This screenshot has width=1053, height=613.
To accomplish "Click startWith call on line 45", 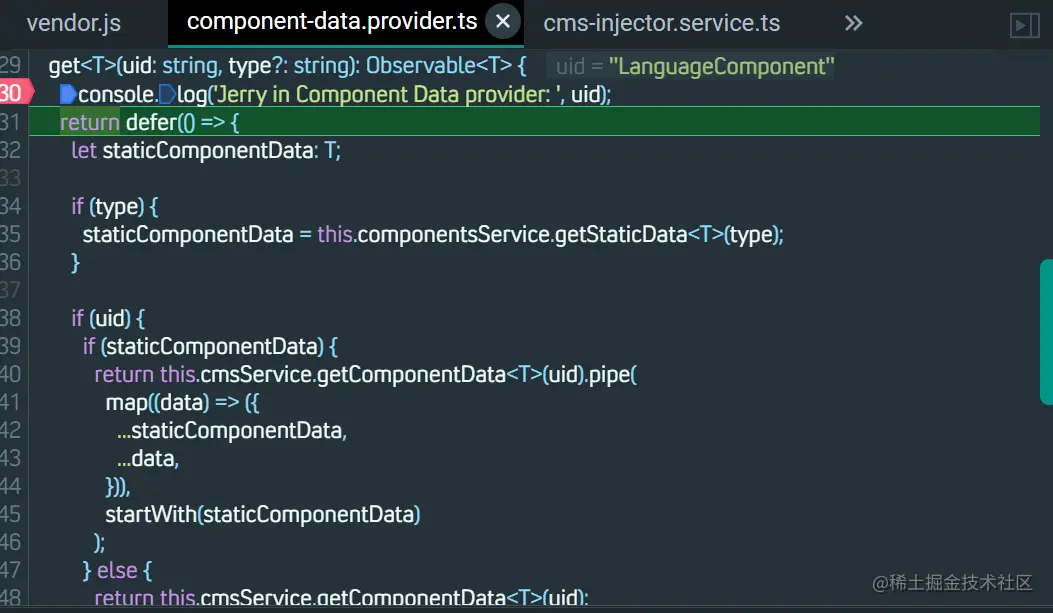I will (x=150, y=514).
